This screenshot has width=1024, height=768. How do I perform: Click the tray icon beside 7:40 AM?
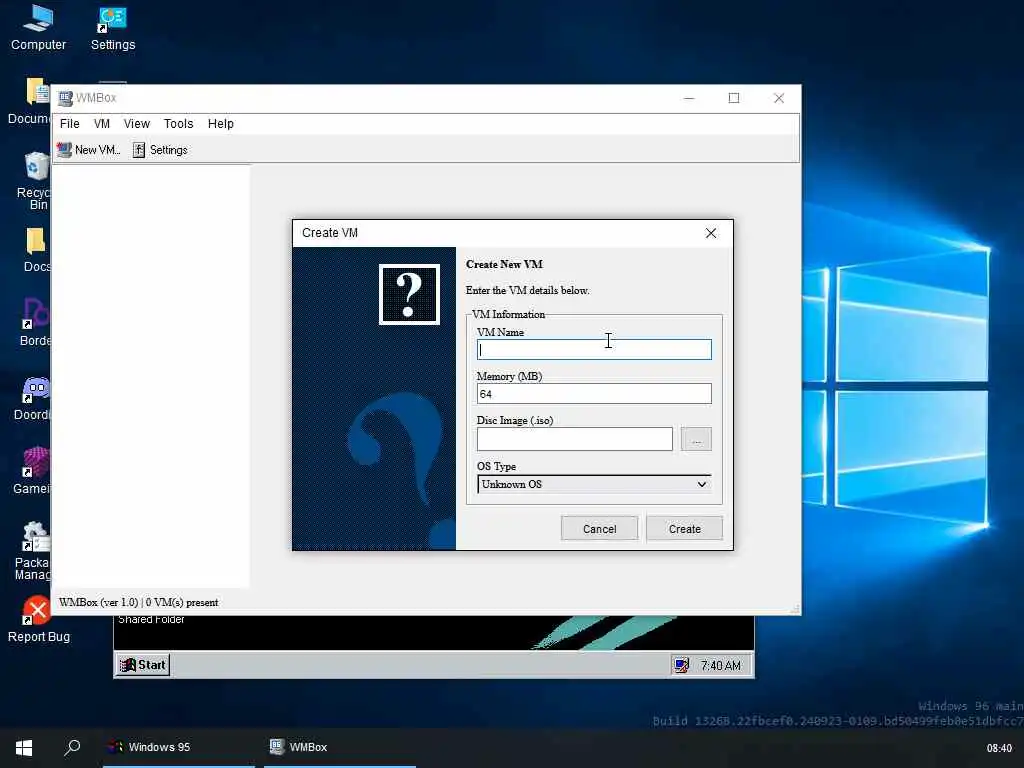(x=682, y=665)
